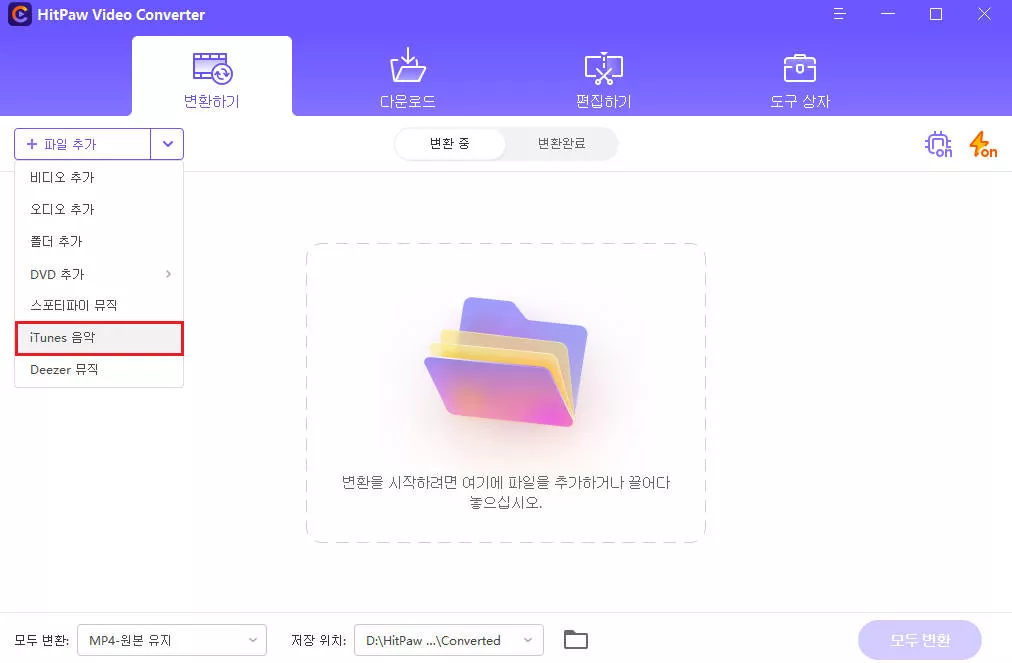
Task: Click the HitPaw app logo icon
Action: pyautogui.click(x=19, y=14)
